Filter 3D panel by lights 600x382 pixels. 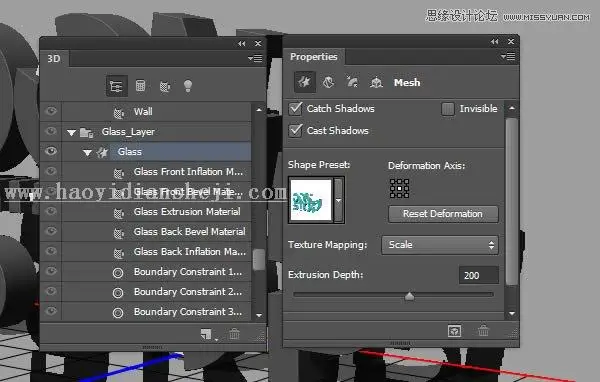188,86
